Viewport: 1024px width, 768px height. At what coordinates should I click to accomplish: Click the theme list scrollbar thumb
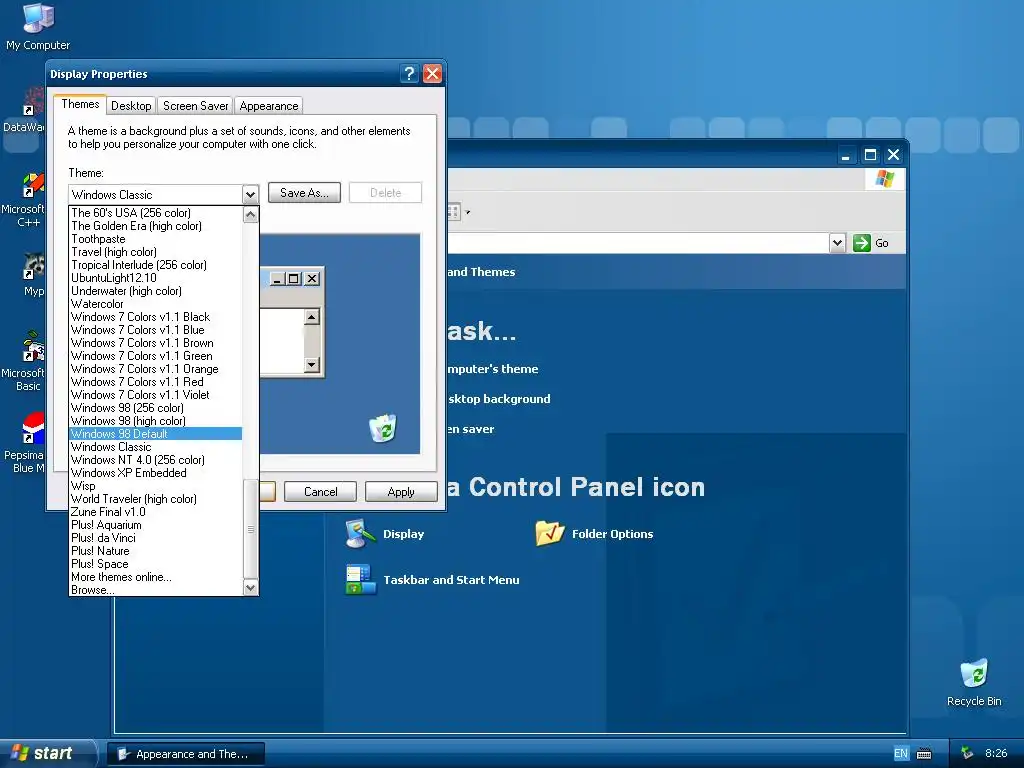(250, 528)
